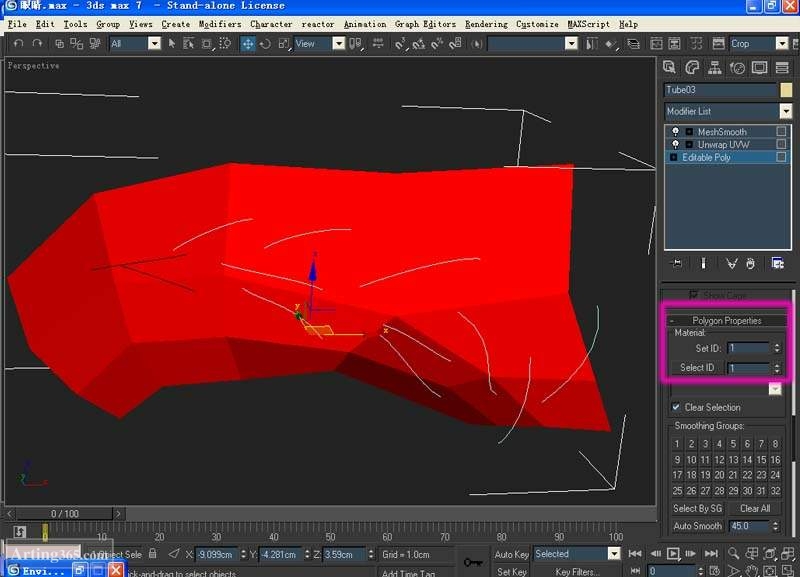Click the Select By SG button
Viewport: 800px width, 577px height.
[697, 508]
